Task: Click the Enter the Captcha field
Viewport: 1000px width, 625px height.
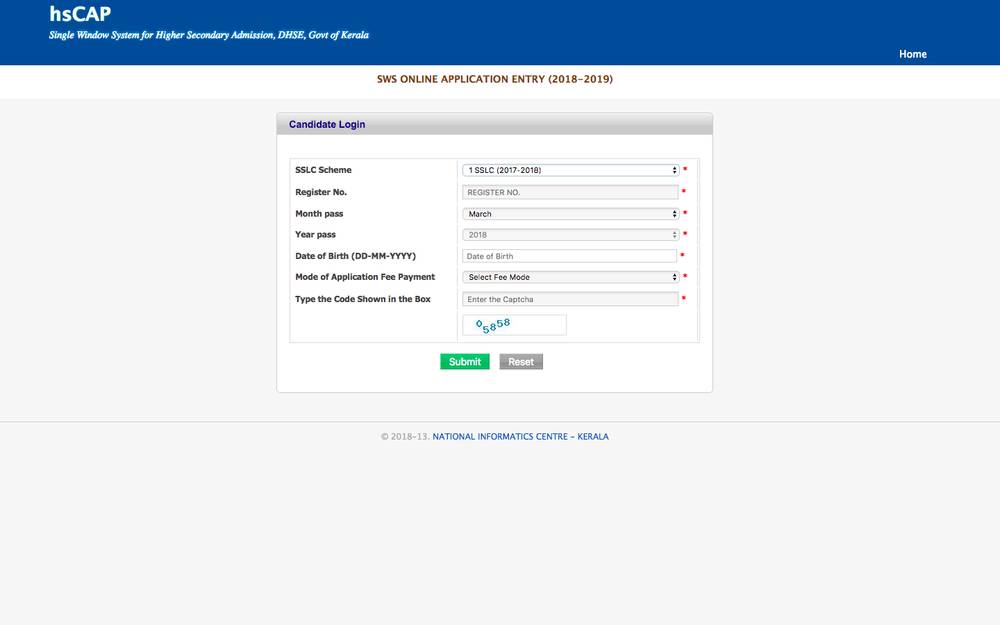Action: point(569,298)
